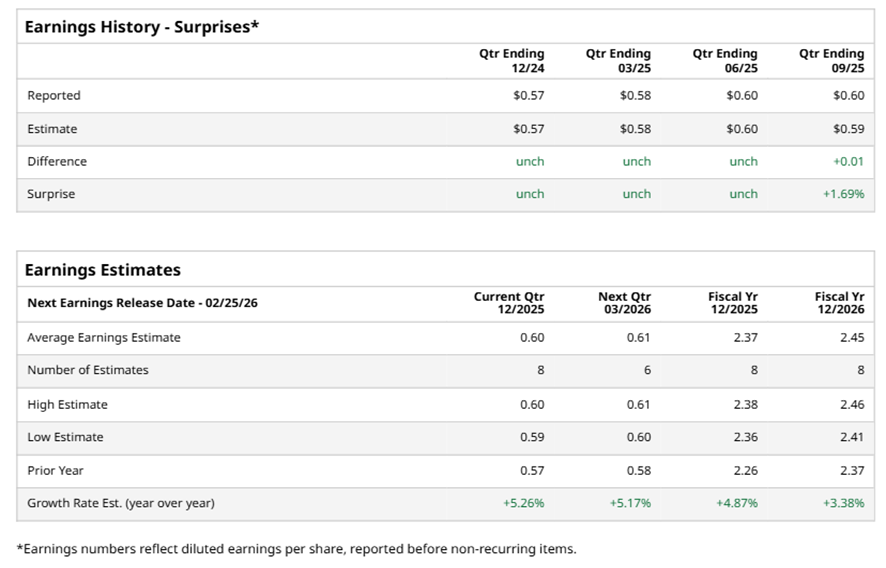Select the Fiscal Yr 12/2026 column header
This screenshot has width=886, height=568.
pyautogui.click(x=839, y=303)
